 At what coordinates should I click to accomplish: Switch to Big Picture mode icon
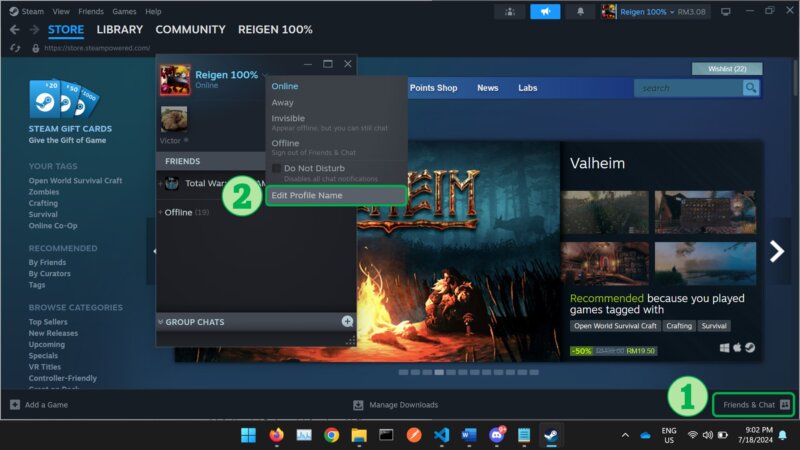click(725, 12)
